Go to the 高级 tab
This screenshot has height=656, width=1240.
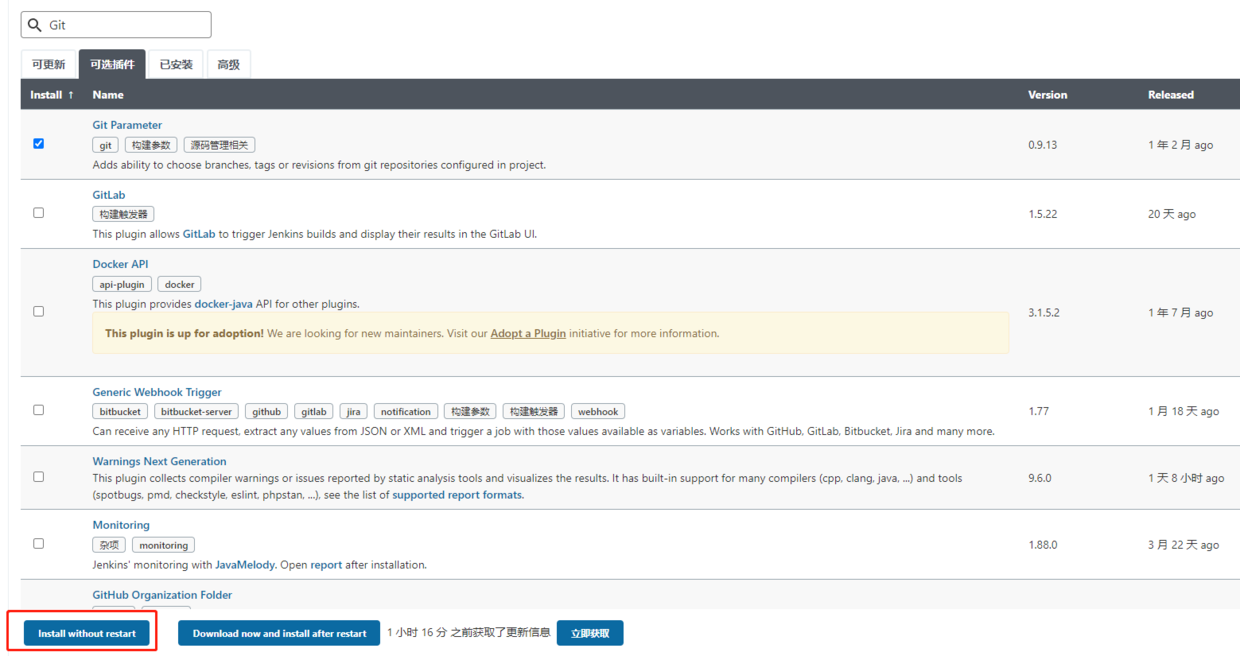[x=229, y=64]
